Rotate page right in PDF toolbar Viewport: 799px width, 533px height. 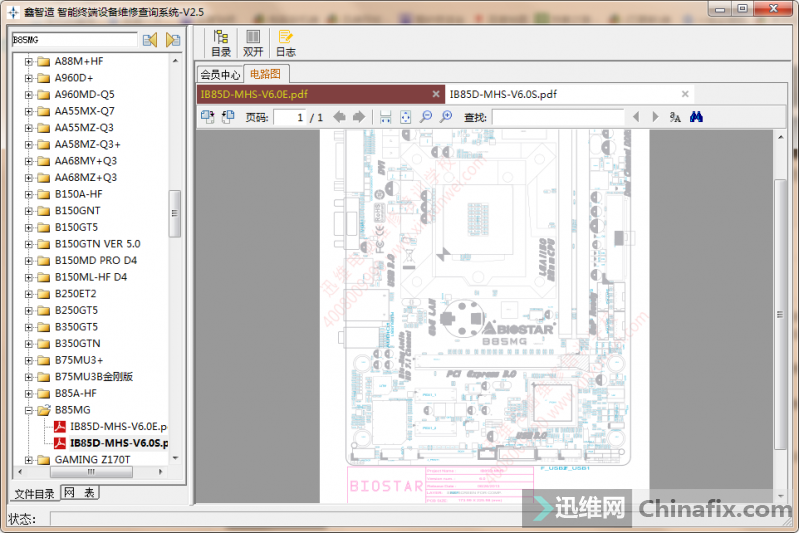228,117
